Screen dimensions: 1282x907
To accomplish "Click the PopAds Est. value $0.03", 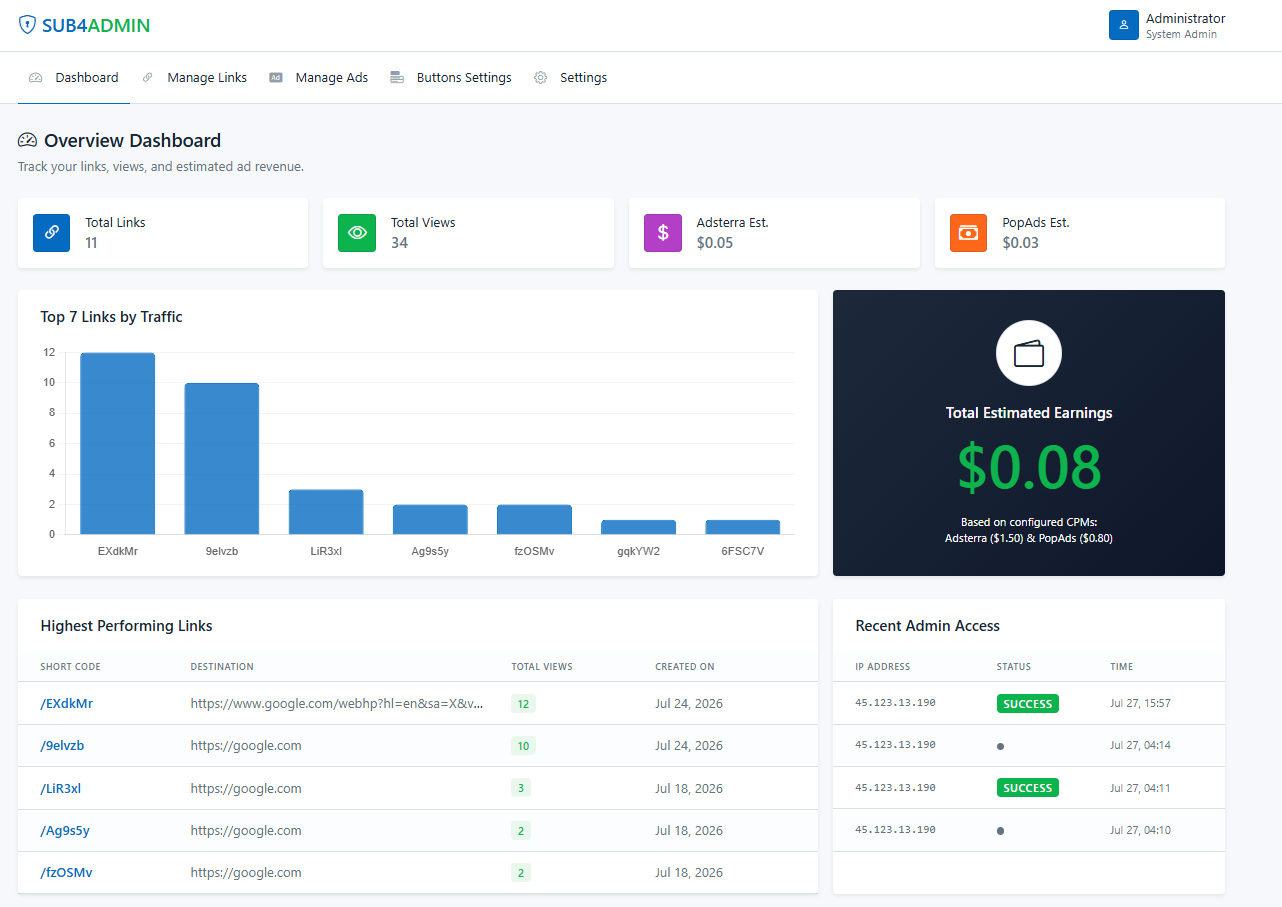I will [x=1021, y=243].
